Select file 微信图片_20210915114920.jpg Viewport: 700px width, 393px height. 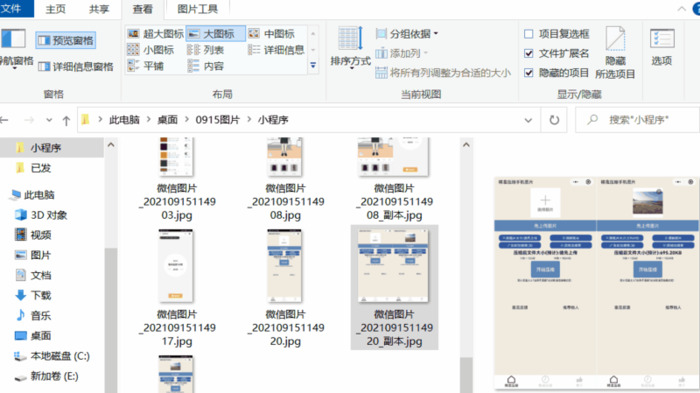285,288
